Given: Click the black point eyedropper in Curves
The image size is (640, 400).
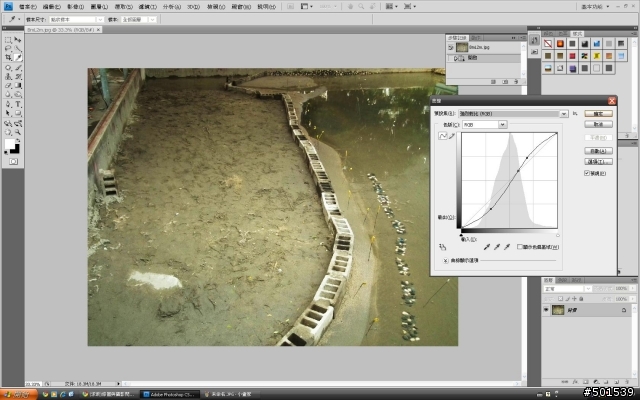Looking at the screenshot, I should click(x=487, y=245).
